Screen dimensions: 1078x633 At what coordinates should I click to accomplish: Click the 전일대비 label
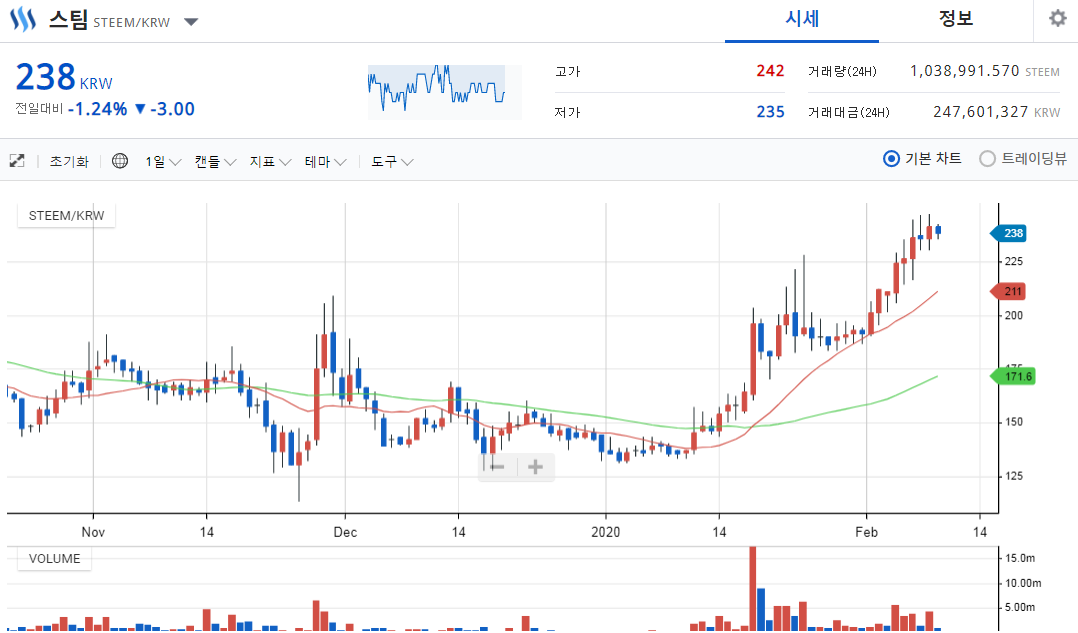39,109
